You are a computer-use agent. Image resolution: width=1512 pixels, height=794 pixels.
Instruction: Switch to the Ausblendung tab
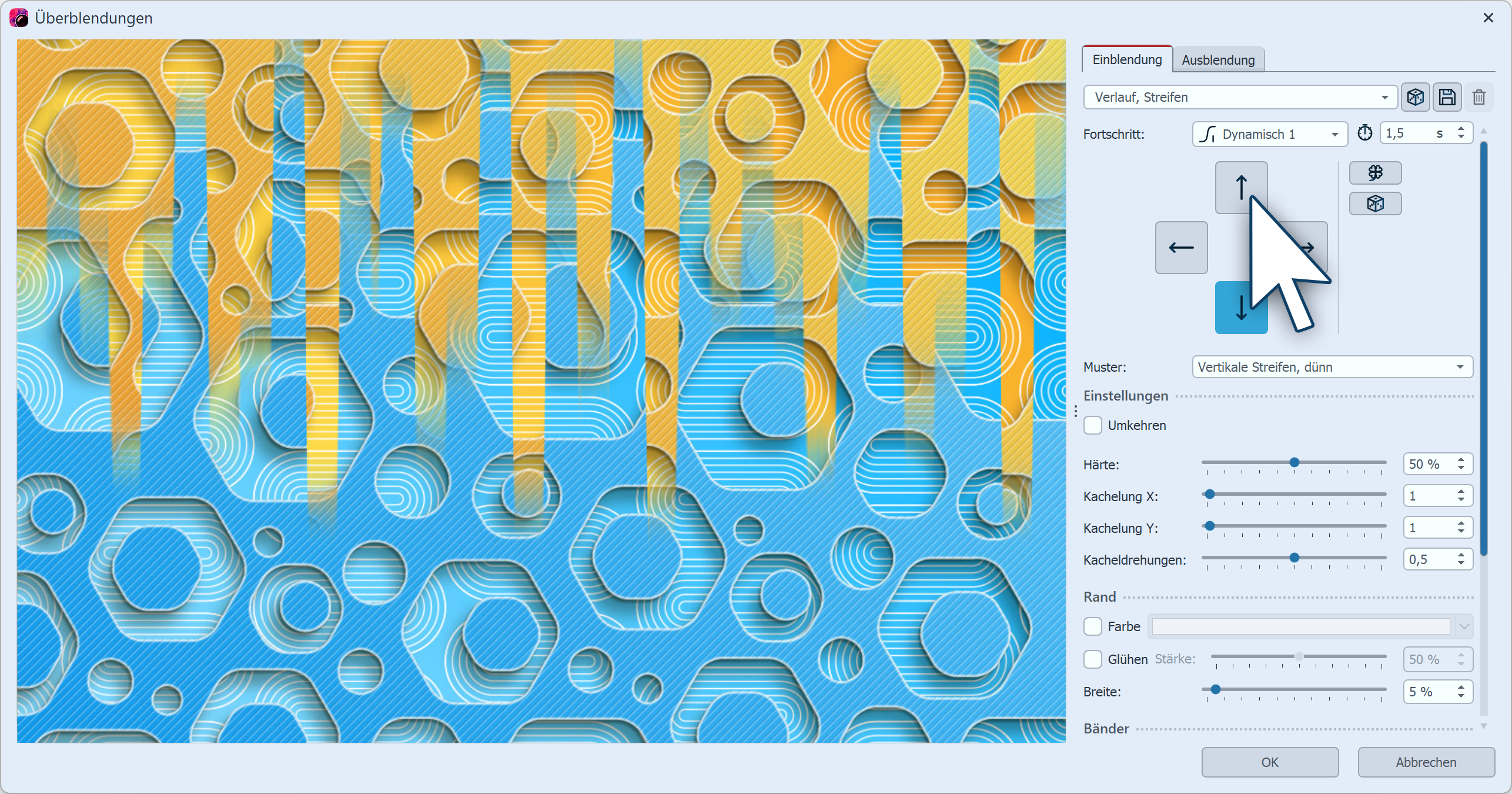click(1217, 60)
